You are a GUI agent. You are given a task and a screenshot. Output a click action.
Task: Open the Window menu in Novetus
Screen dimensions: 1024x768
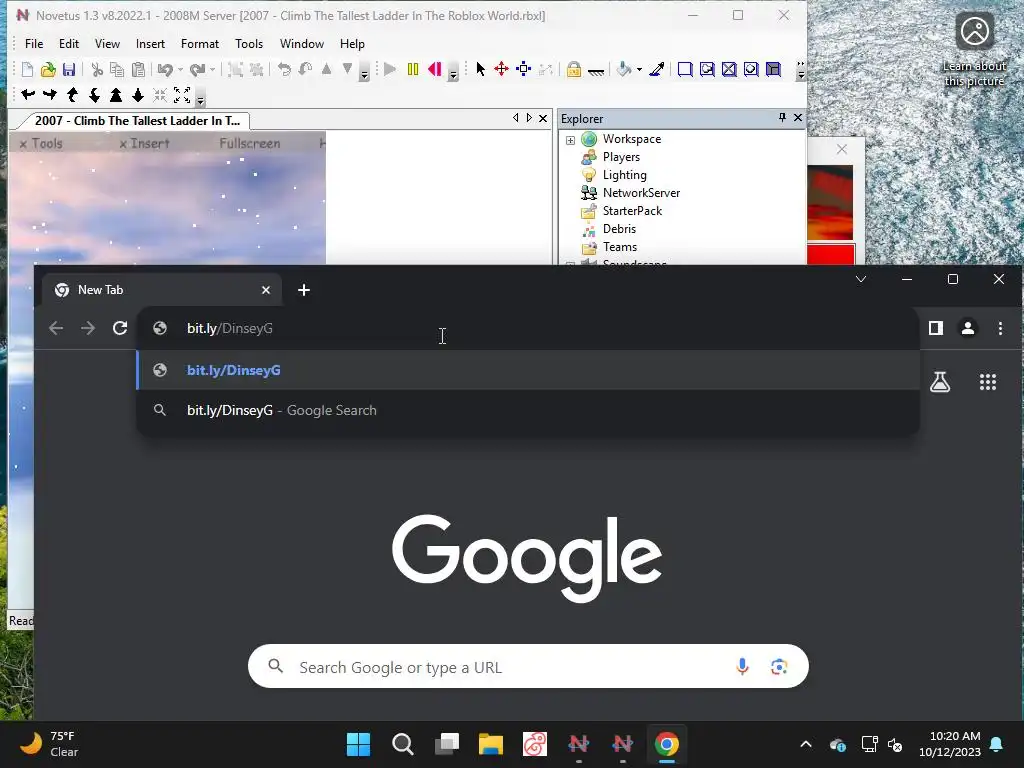[302, 44]
